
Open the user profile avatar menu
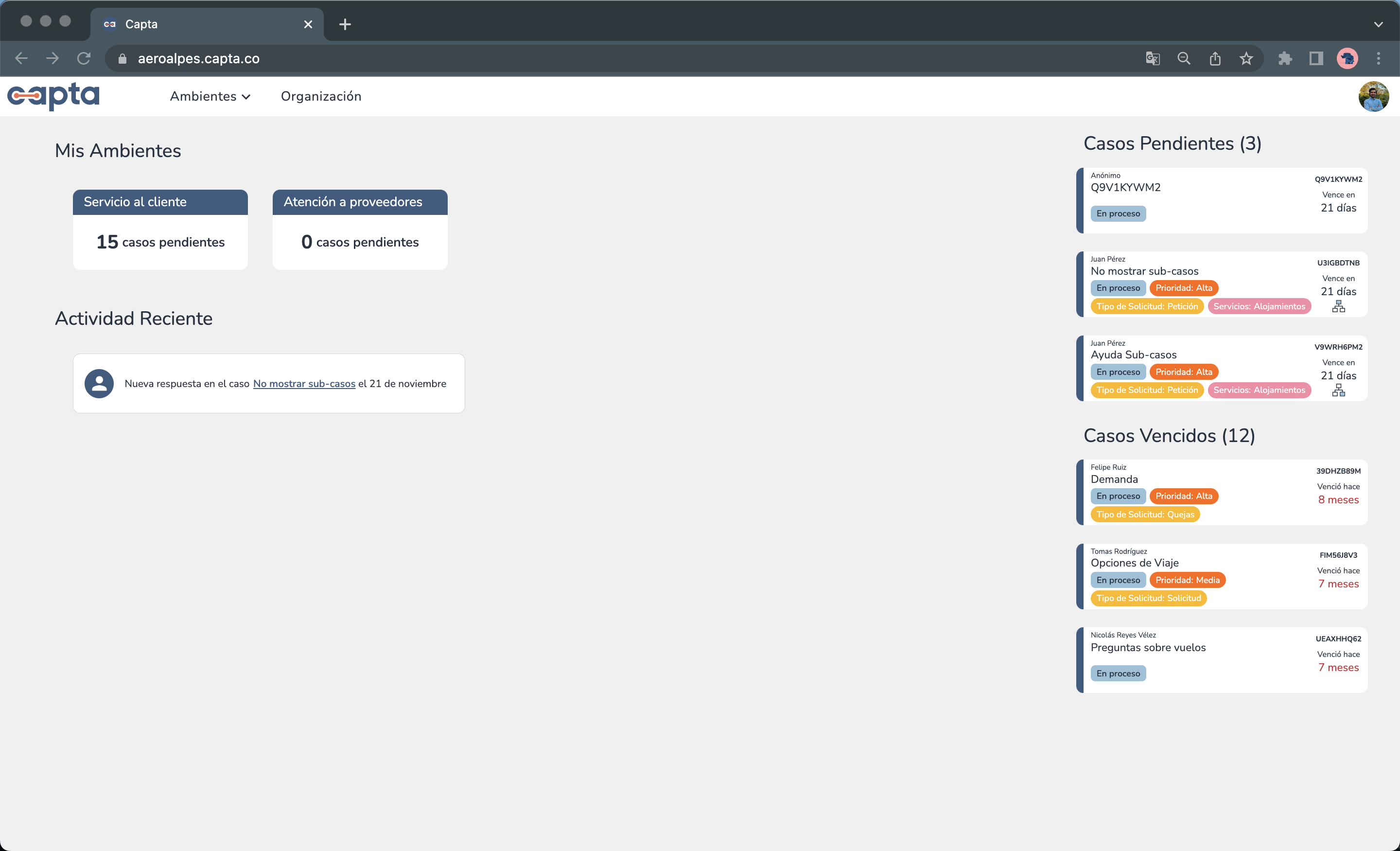coord(1373,96)
